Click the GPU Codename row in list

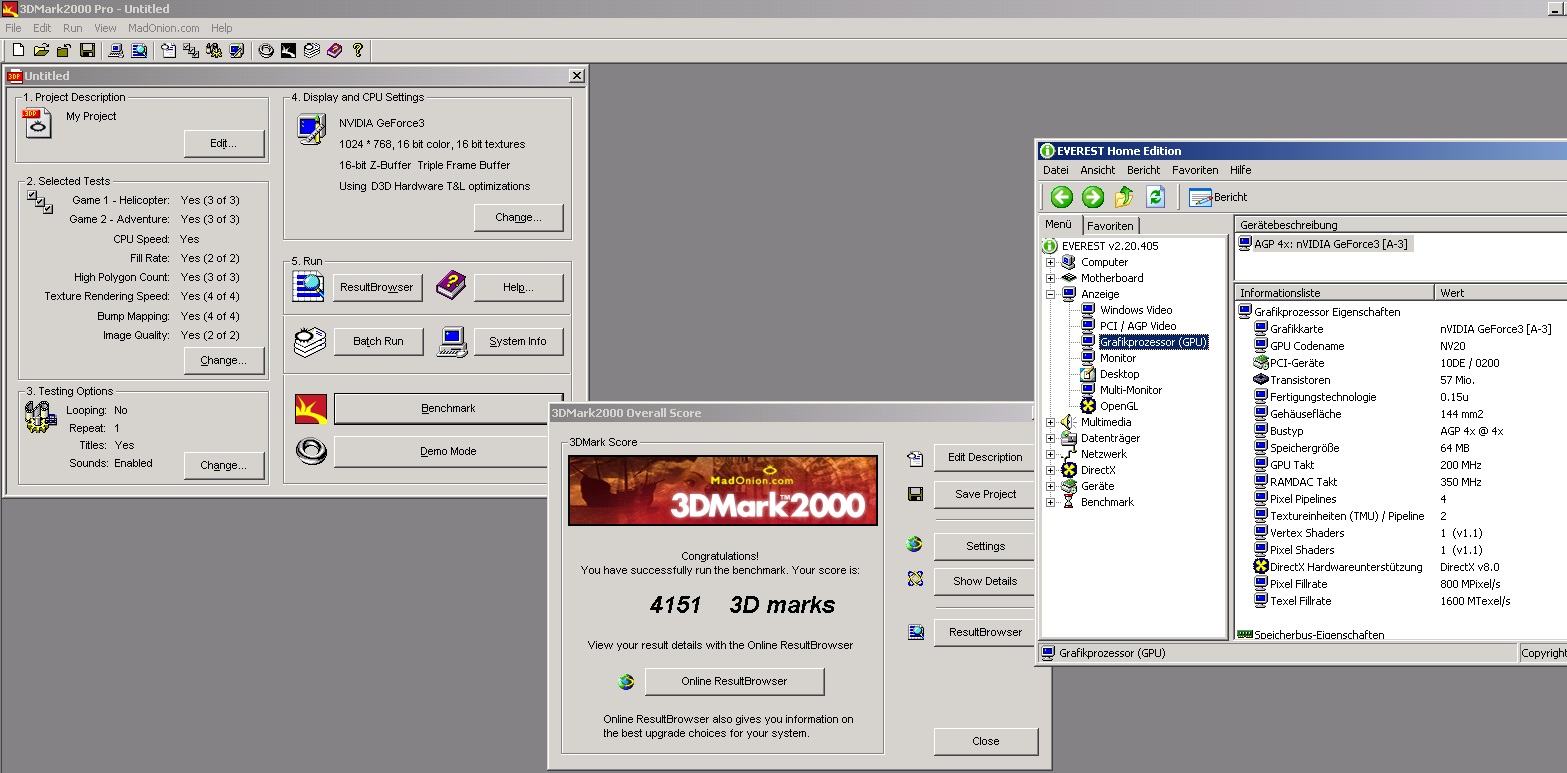click(1400, 346)
